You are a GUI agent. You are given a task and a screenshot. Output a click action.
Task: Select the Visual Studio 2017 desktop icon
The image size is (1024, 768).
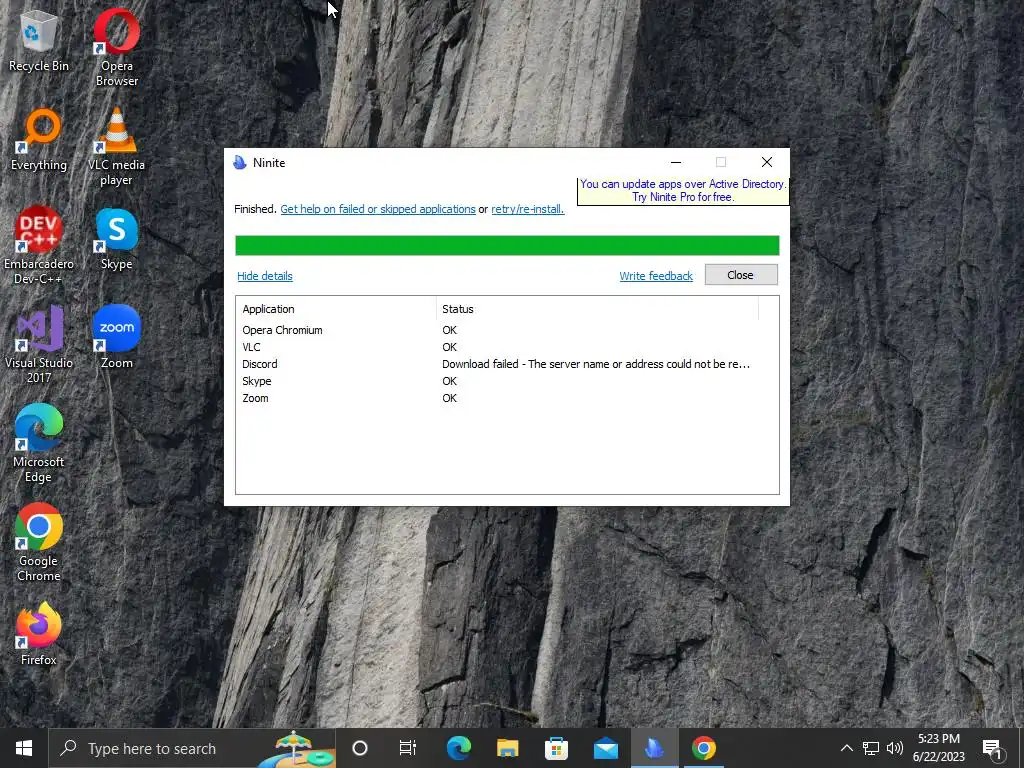(39, 345)
